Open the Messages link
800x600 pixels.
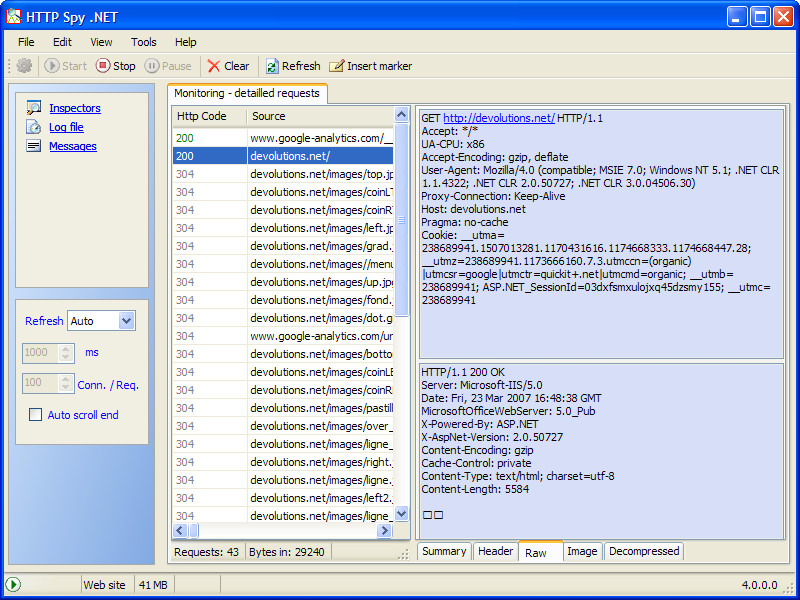tap(73, 146)
